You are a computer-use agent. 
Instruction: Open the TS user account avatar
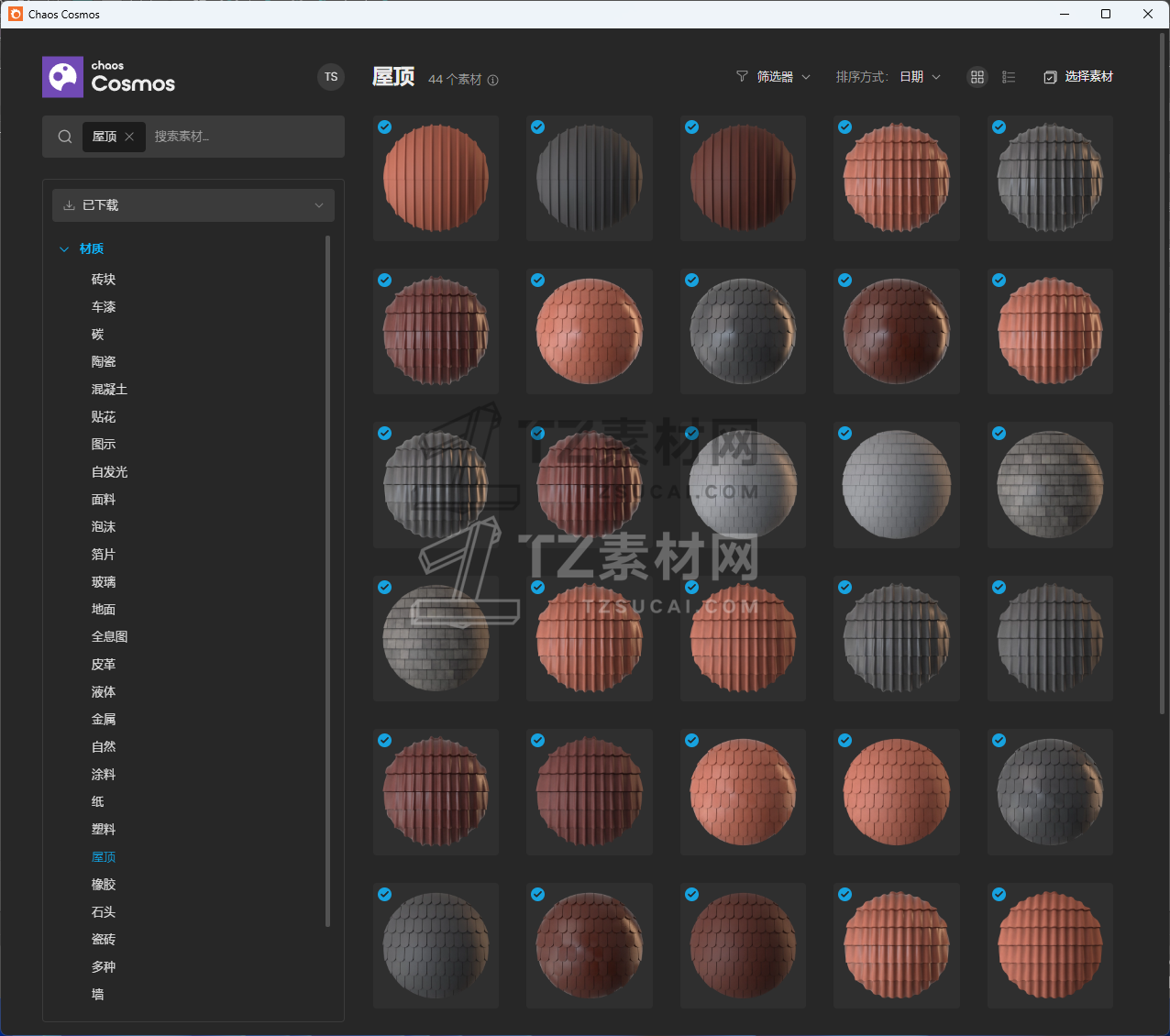[x=331, y=77]
